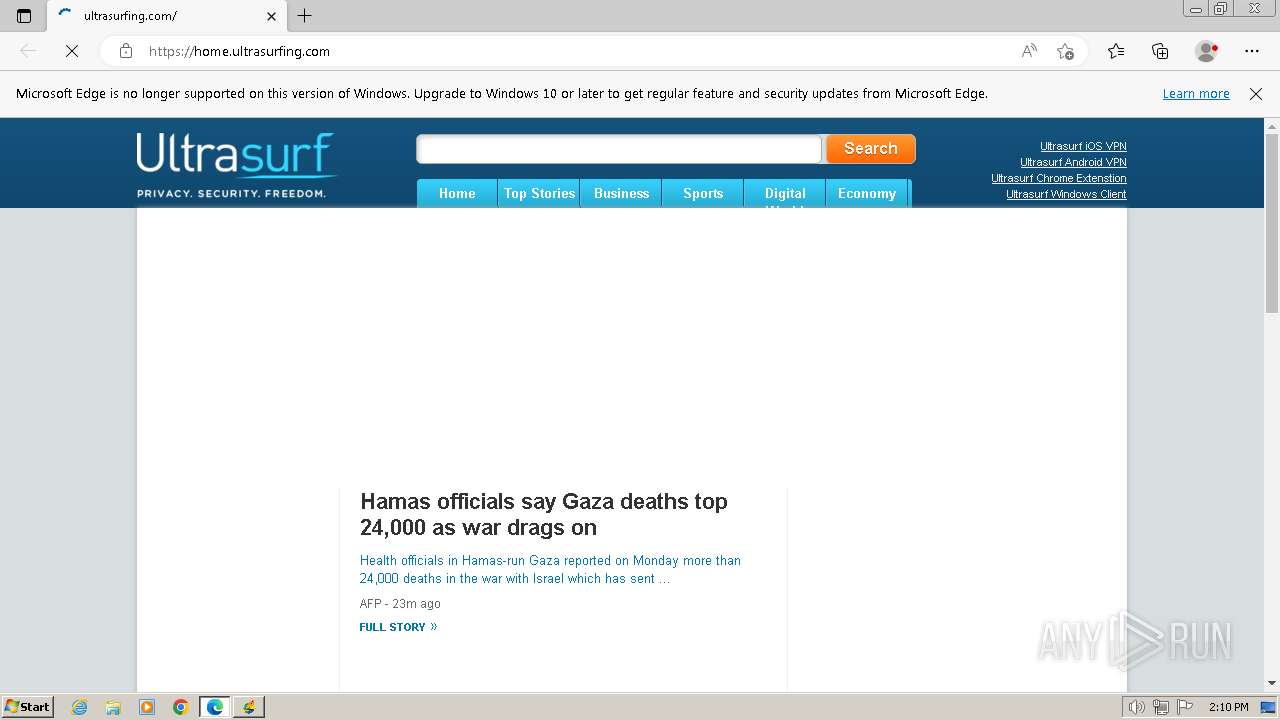Viewport: 1280px width, 720px height.
Task: Open File Explorer from taskbar
Action: point(113,707)
